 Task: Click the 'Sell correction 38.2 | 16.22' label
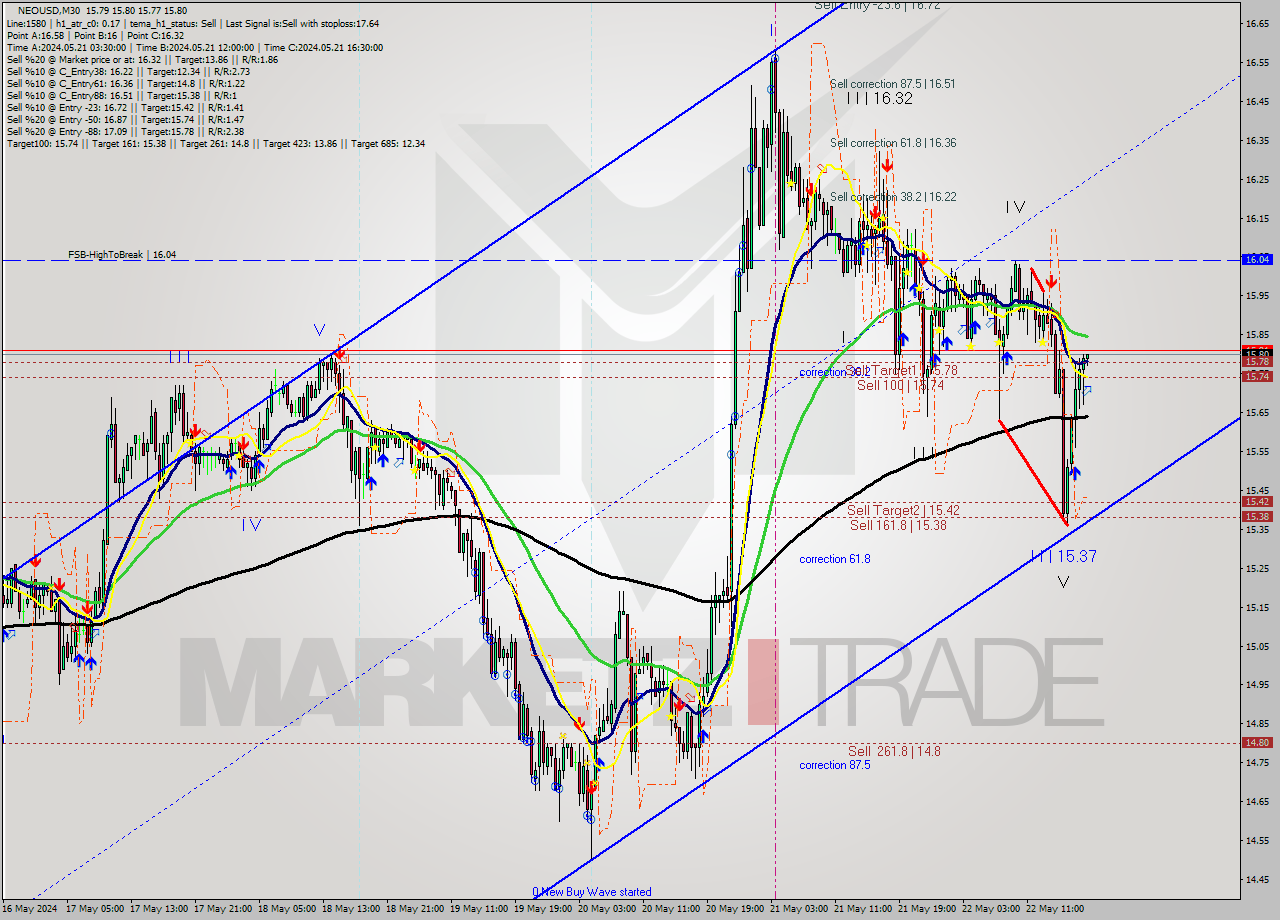[x=892, y=197]
